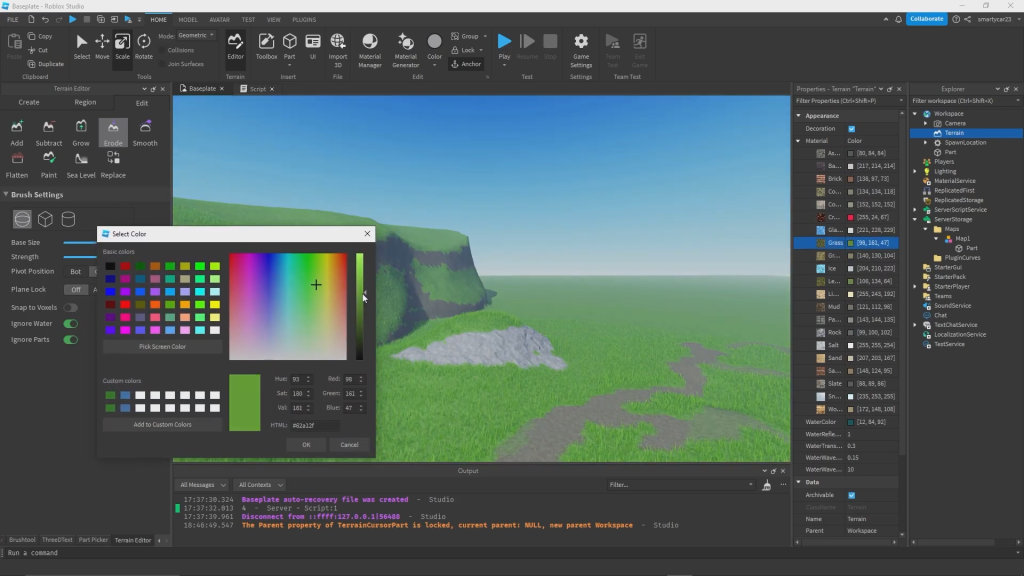Activate the Rotate tool in ribbon
The image size is (1024, 576).
tap(144, 47)
